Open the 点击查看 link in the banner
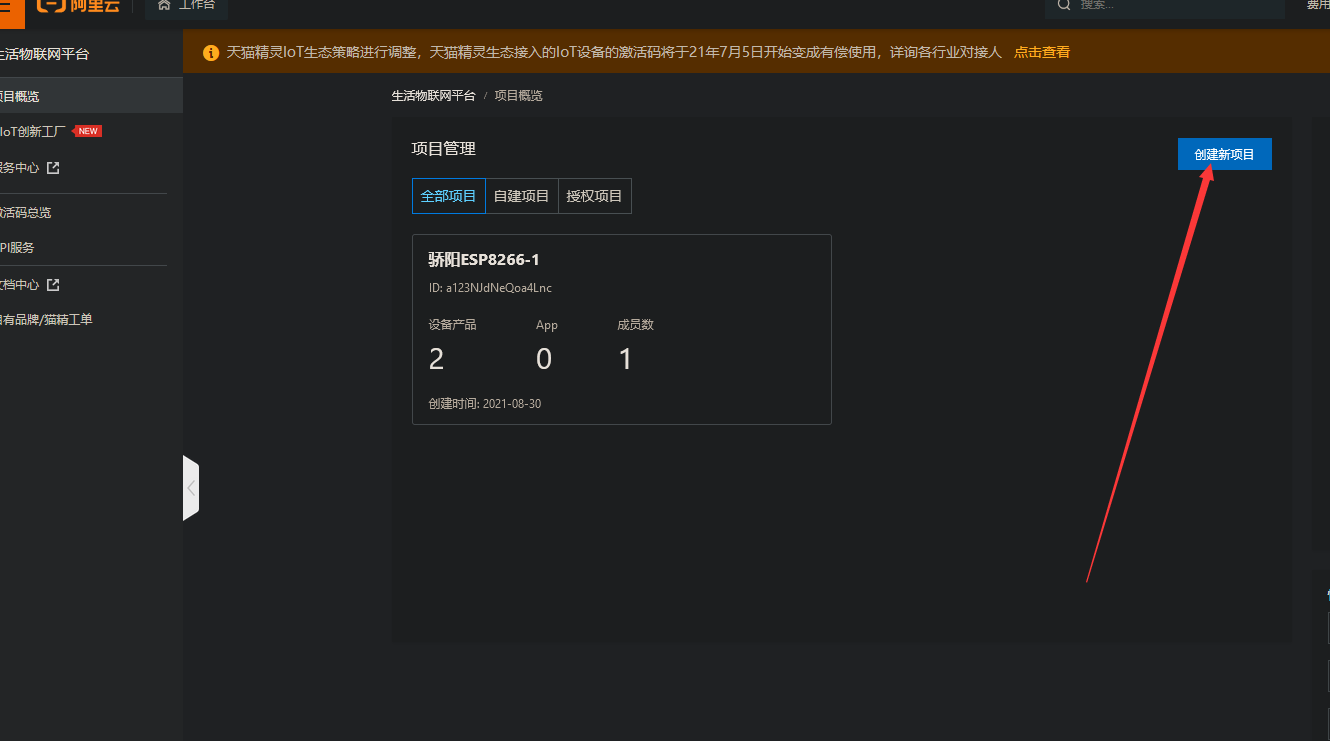1330x741 pixels. pos(1042,52)
